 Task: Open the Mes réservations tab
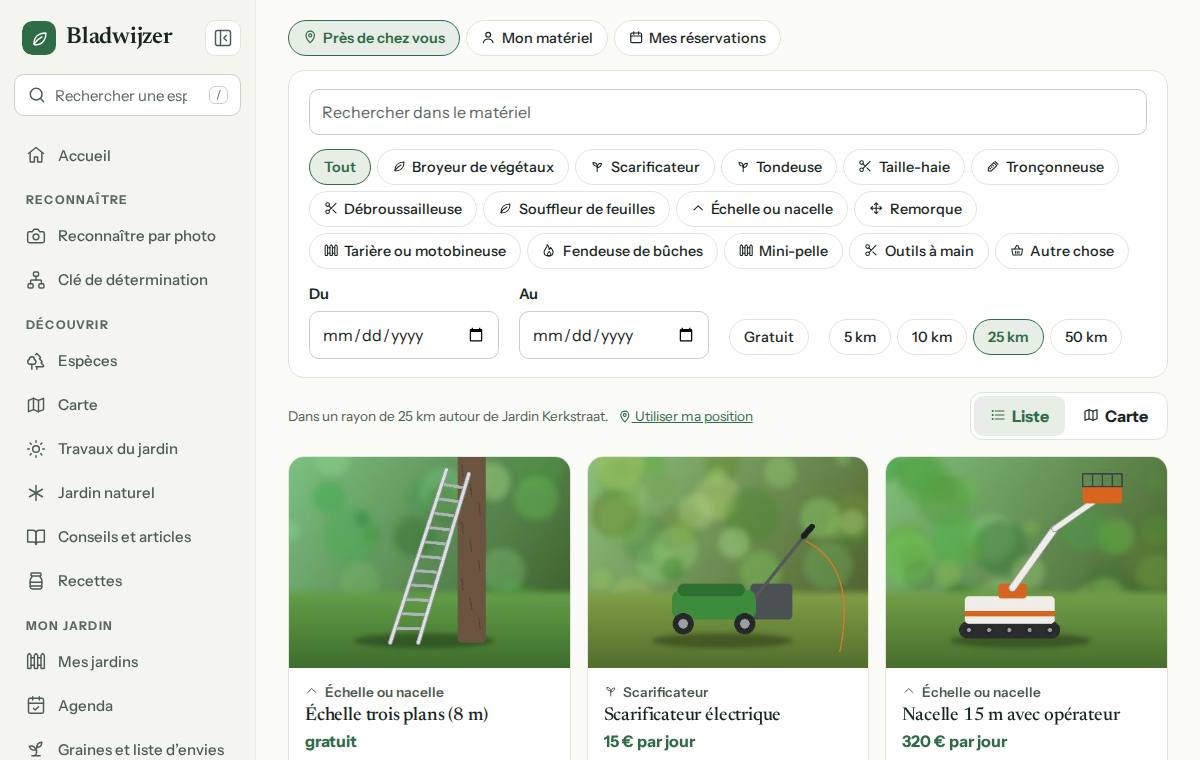[697, 38]
